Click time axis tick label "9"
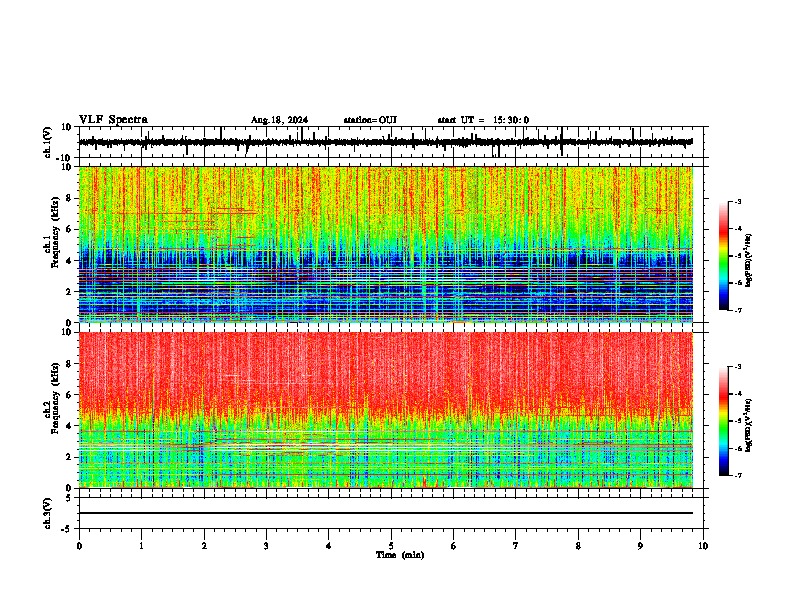Image resolution: width=792 pixels, height=612 pixels. 640,546
